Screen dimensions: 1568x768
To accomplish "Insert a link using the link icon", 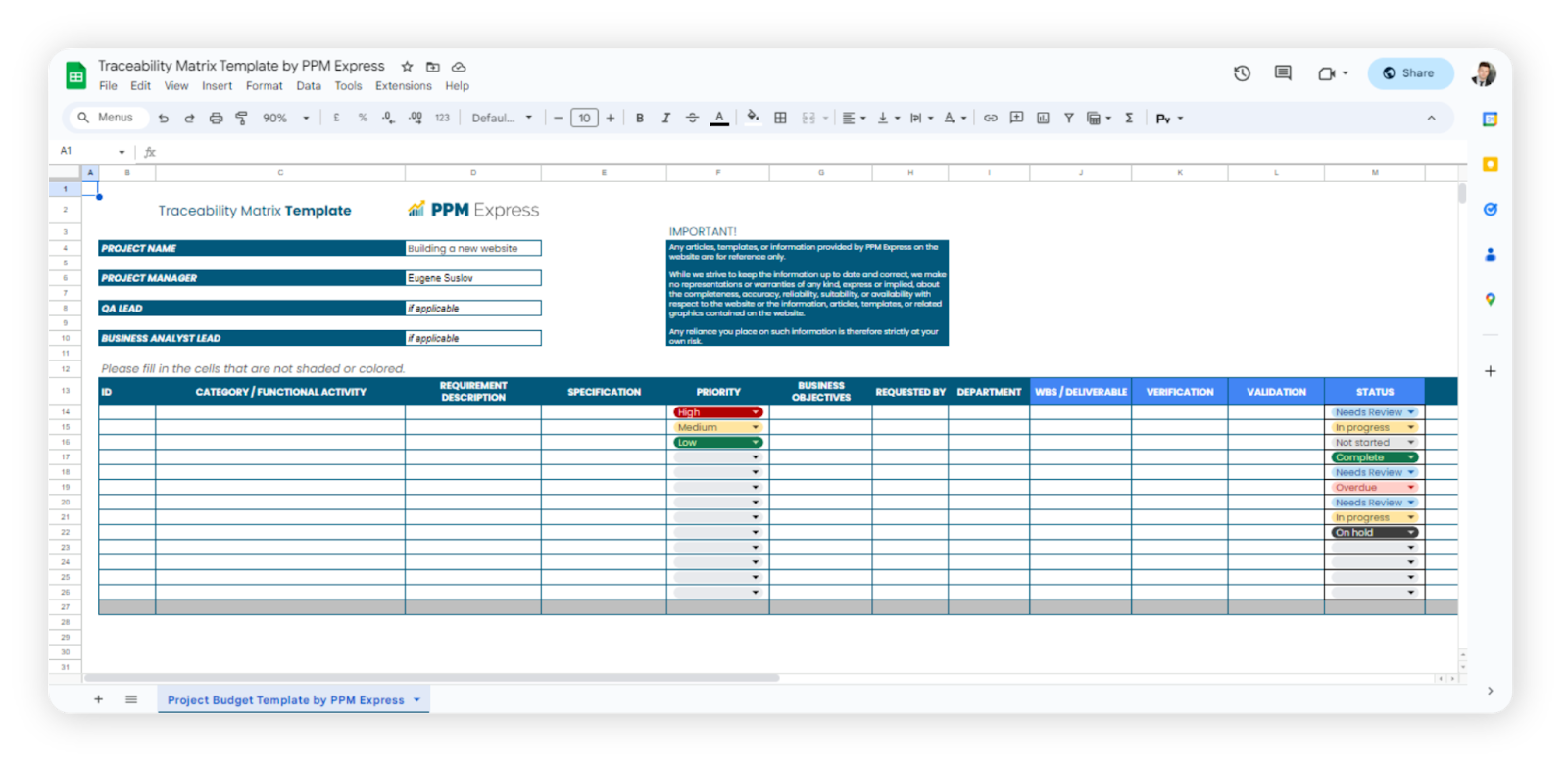I will coord(991,118).
